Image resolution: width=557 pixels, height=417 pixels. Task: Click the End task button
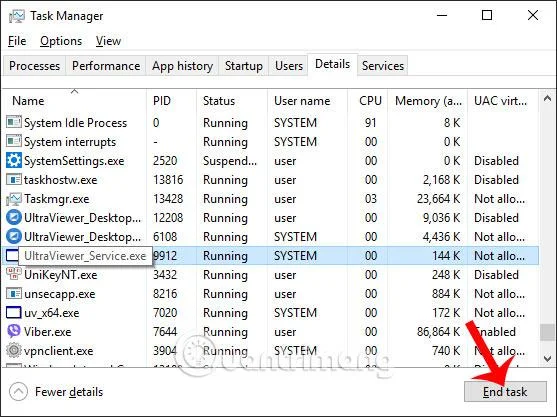pyautogui.click(x=505, y=392)
